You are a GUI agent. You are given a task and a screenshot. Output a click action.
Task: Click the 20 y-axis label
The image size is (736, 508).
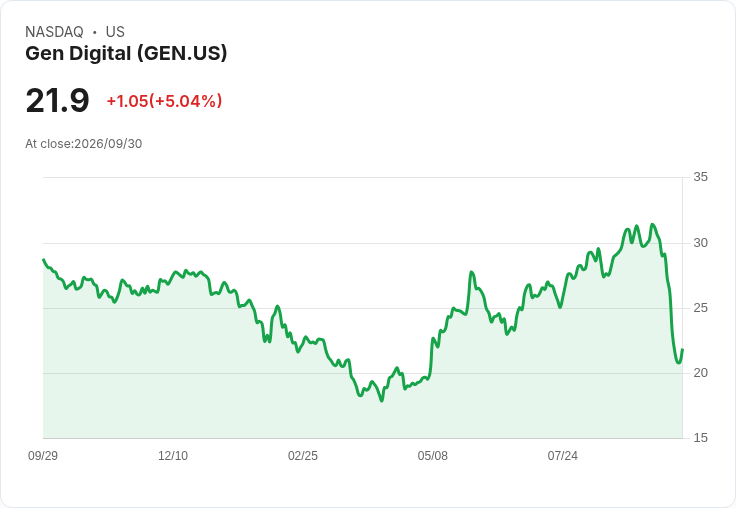(x=700, y=373)
